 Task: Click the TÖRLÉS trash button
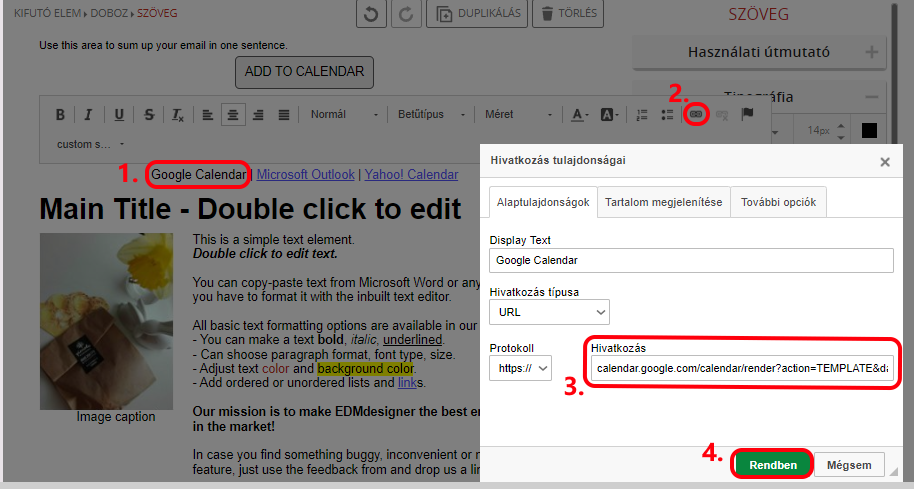[x=568, y=13]
